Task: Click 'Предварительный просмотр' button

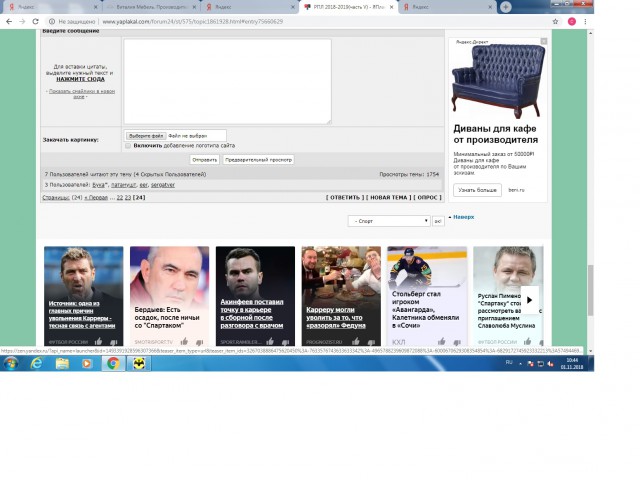Action: click(258, 160)
